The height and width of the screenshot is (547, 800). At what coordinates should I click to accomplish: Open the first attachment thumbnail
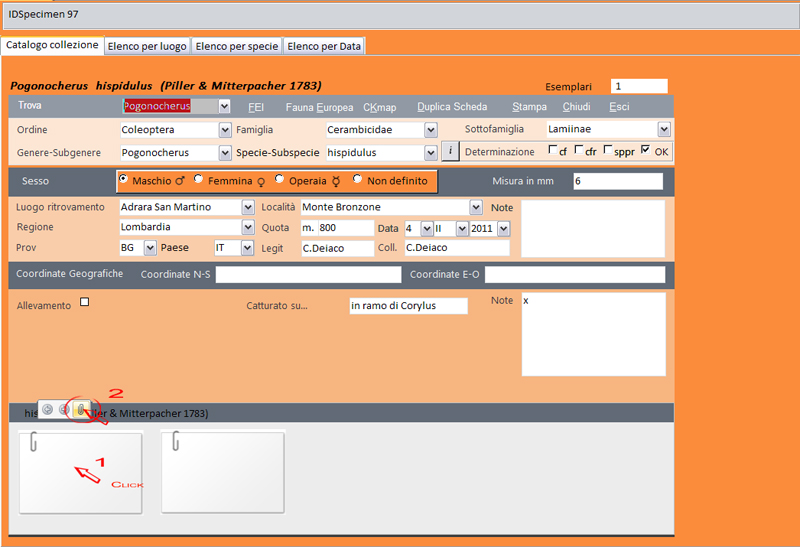[81, 472]
